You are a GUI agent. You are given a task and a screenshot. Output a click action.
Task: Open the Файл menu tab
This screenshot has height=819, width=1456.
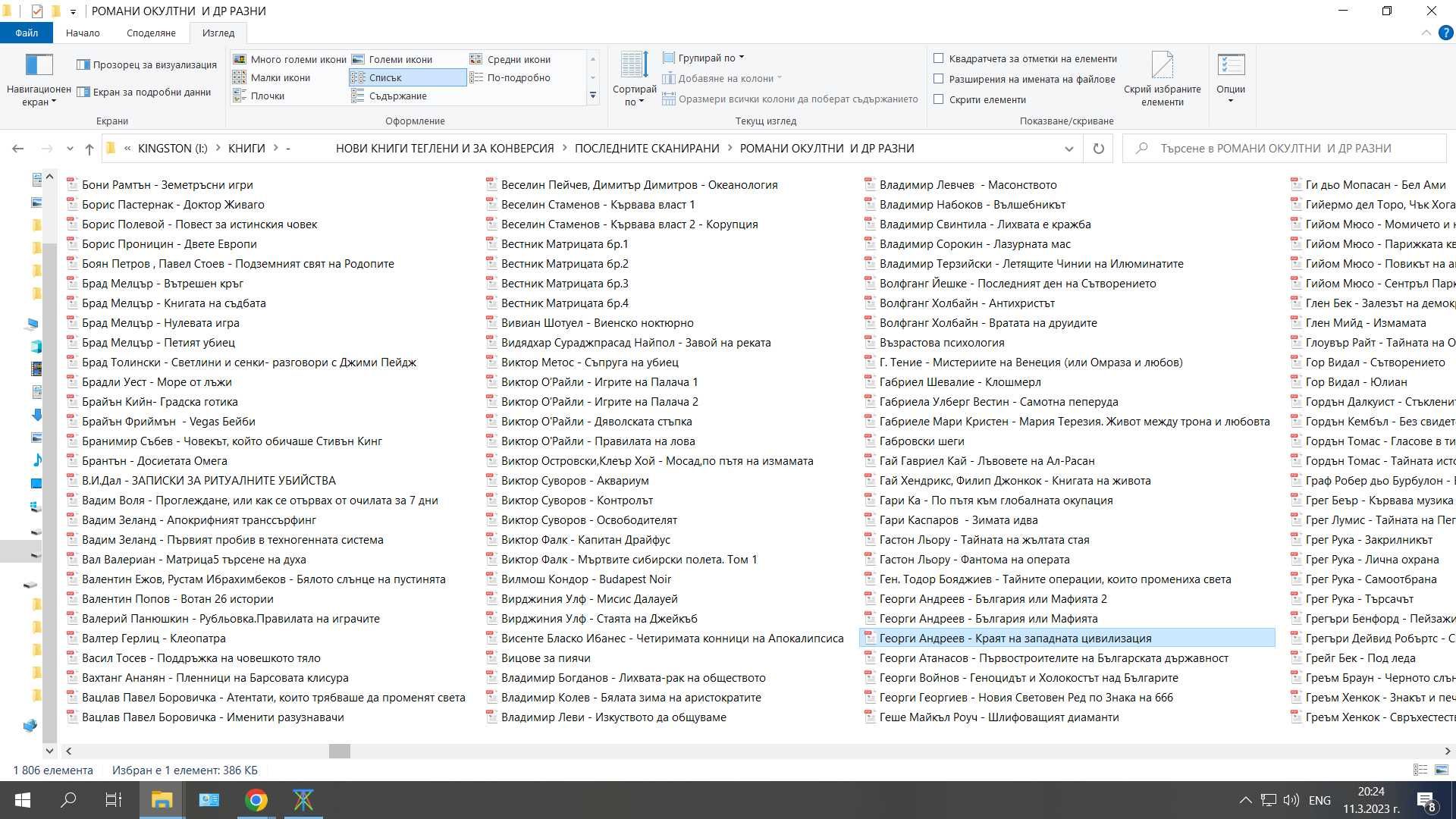(27, 33)
